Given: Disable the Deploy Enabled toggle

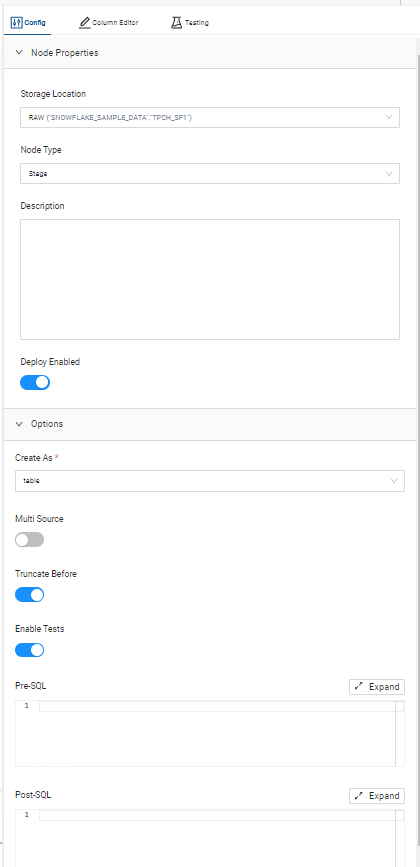Looking at the screenshot, I should tap(35, 382).
